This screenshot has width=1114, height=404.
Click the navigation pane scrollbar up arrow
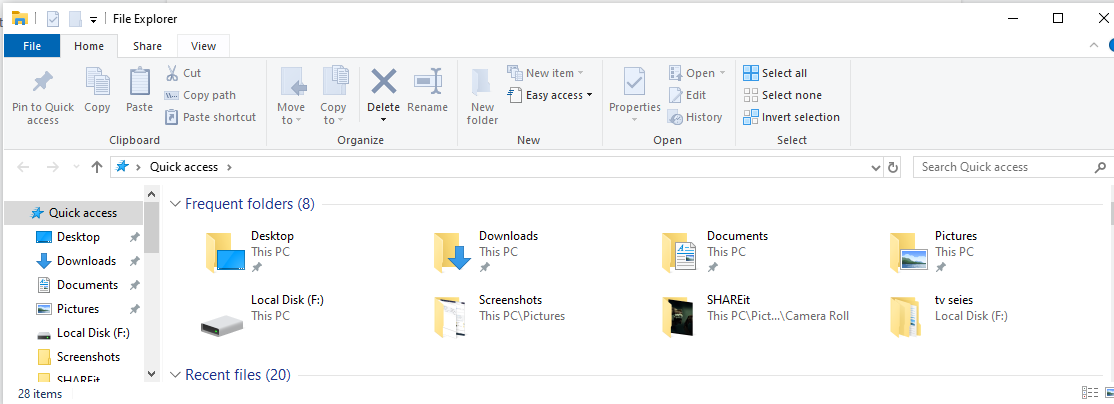tap(151, 193)
